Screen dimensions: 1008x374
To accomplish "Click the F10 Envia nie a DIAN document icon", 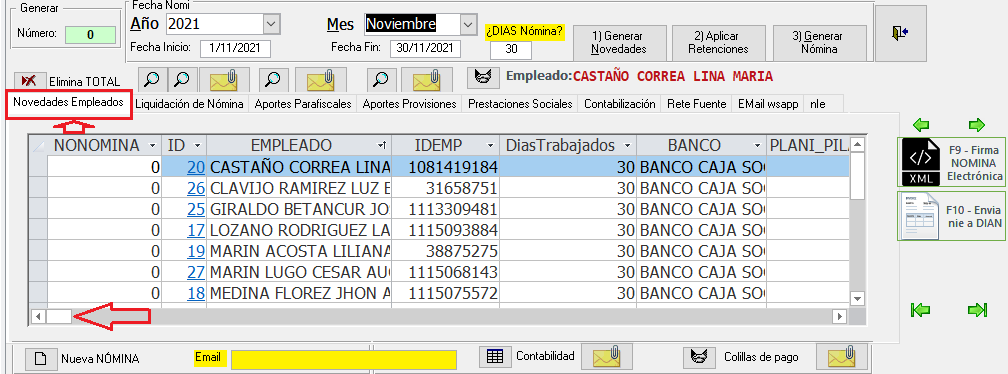I will coord(921,217).
